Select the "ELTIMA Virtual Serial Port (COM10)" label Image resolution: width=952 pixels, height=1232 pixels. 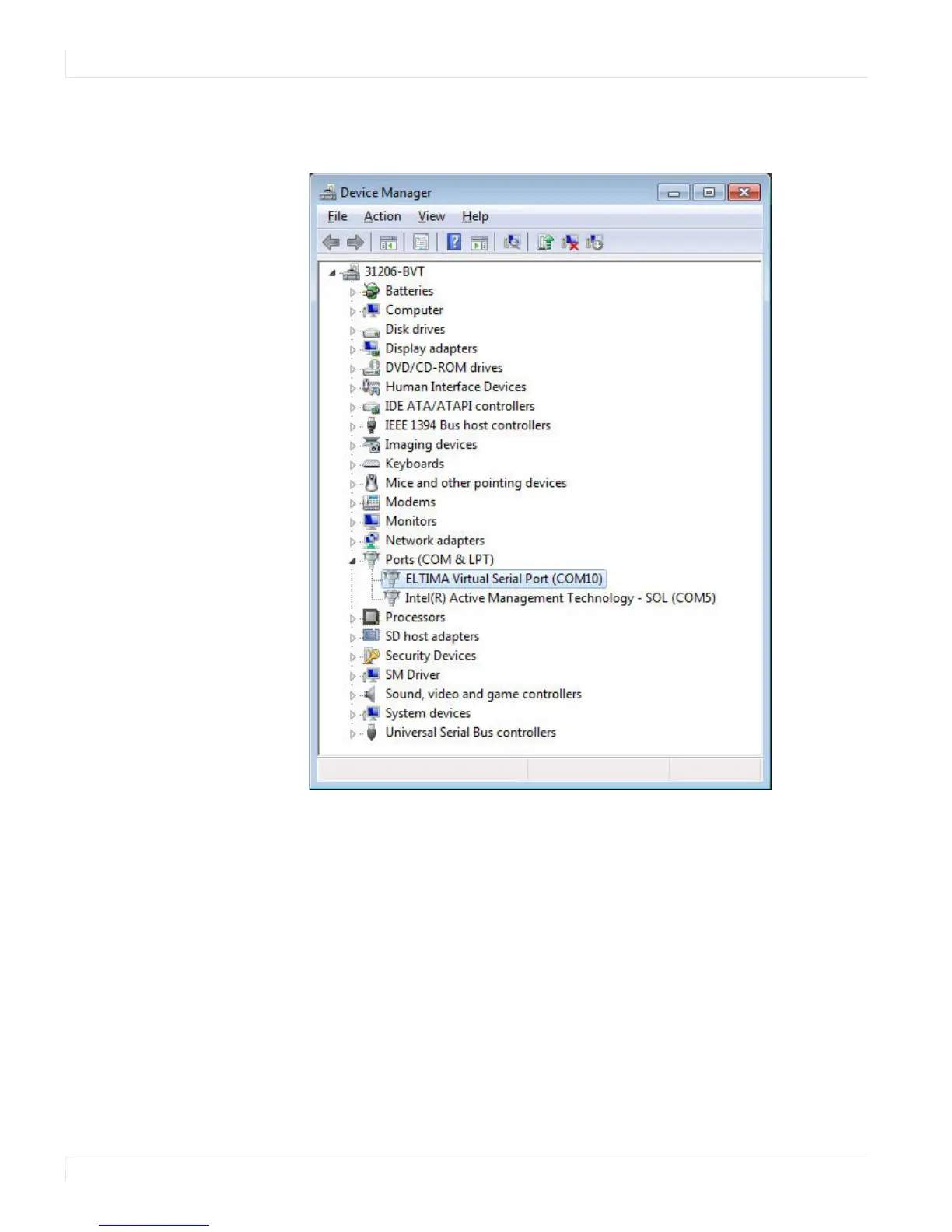(x=504, y=579)
